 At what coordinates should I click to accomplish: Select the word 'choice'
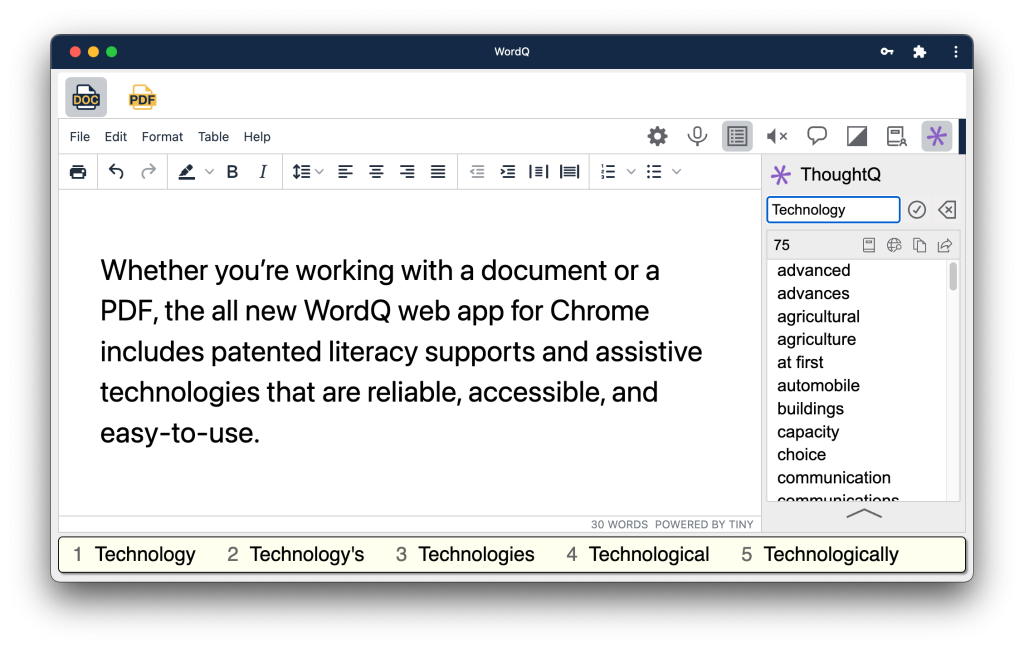coord(801,454)
